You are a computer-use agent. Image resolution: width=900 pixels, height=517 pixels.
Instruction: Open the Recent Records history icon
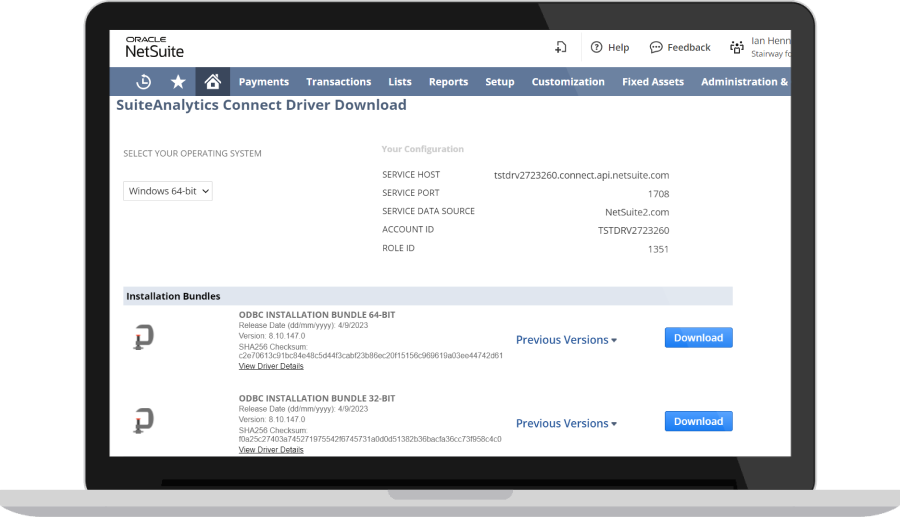143,82
